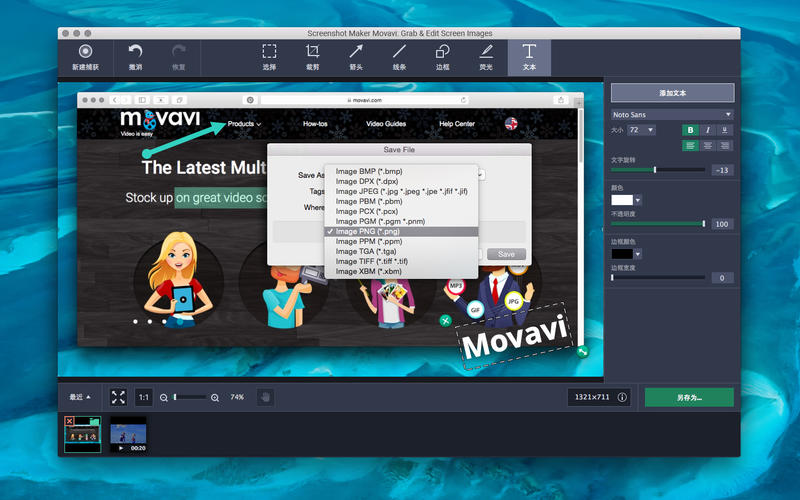Click the white text color swatch

pyautogui.click(x=622, y=200)
